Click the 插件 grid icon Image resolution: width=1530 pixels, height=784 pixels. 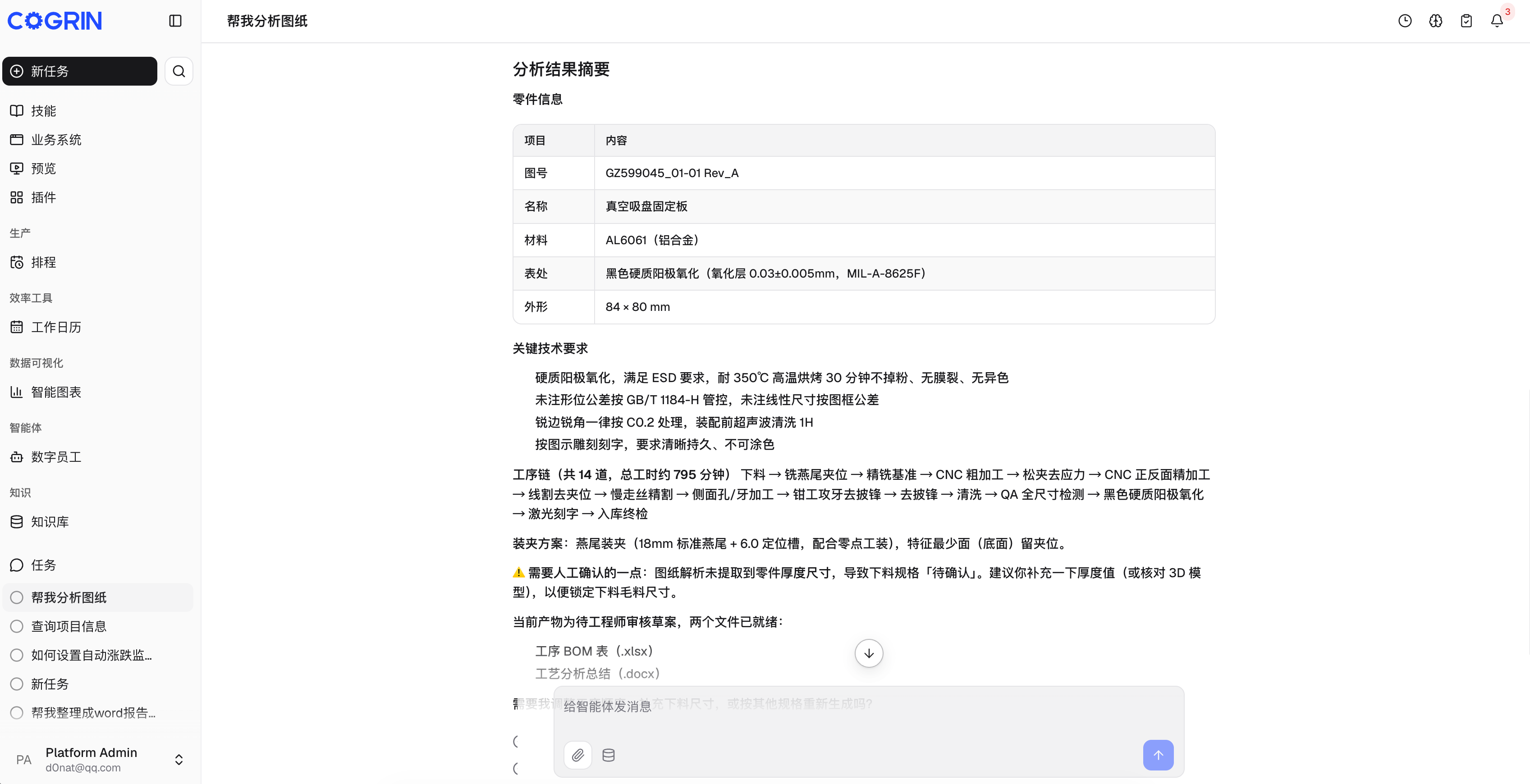[17, 197]
